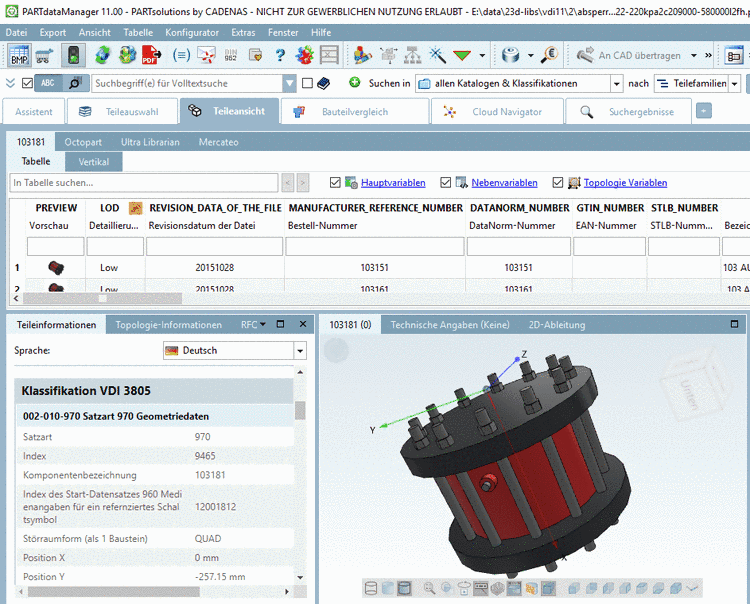750x604 pixels.
Task: Click the BMP export toolbar icon
Action: click(x=19, y=55)
